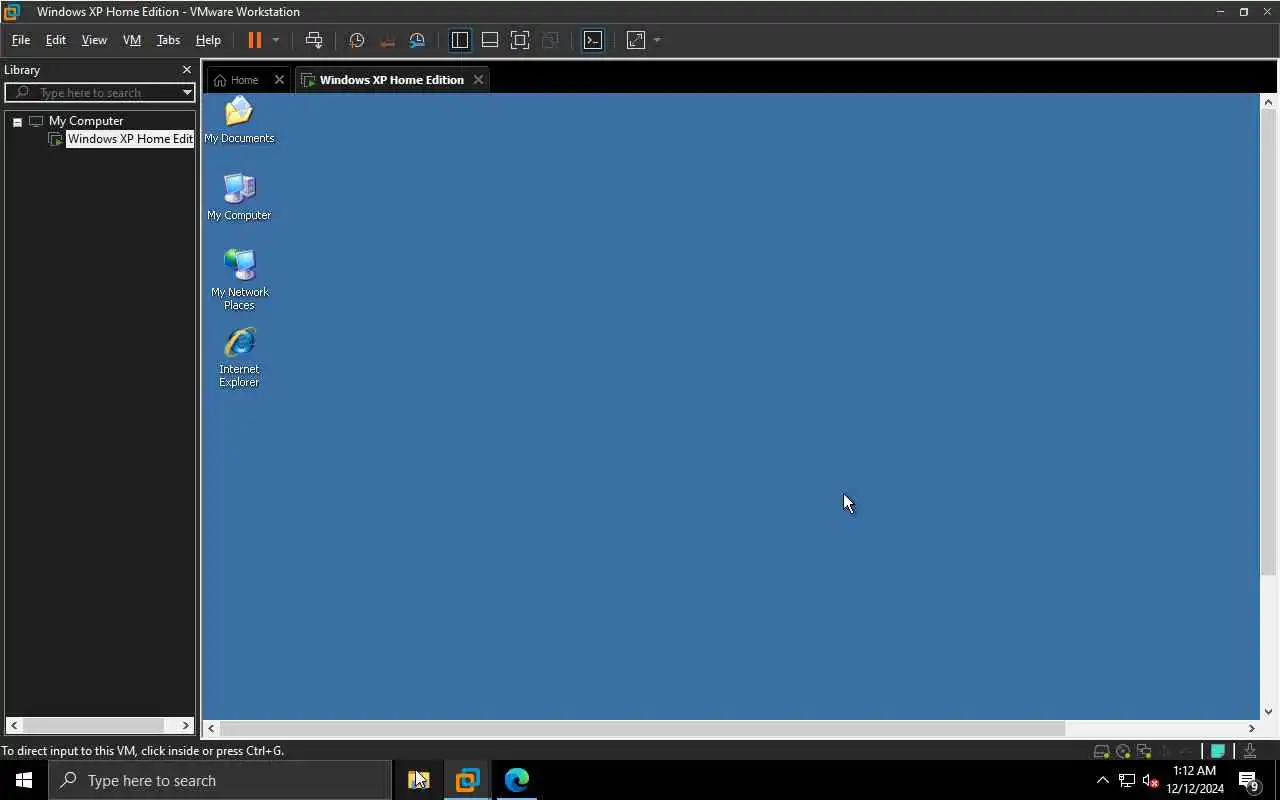
Task: Pause the virtual machine with the orange button
Action: tap(254, 40)
